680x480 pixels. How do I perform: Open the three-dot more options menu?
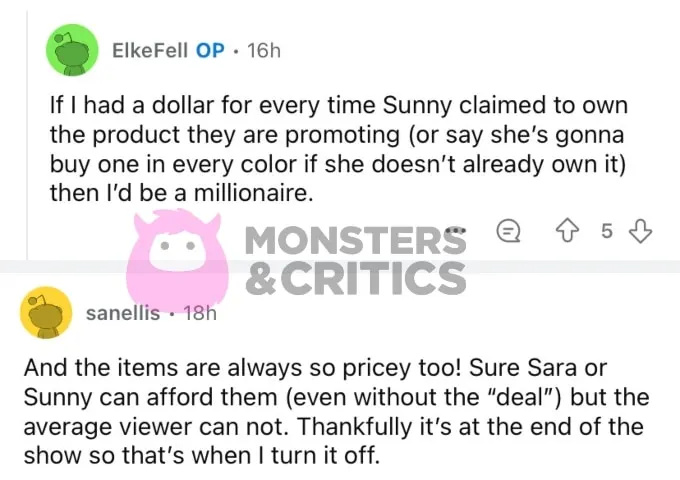(x=456, y=230)
